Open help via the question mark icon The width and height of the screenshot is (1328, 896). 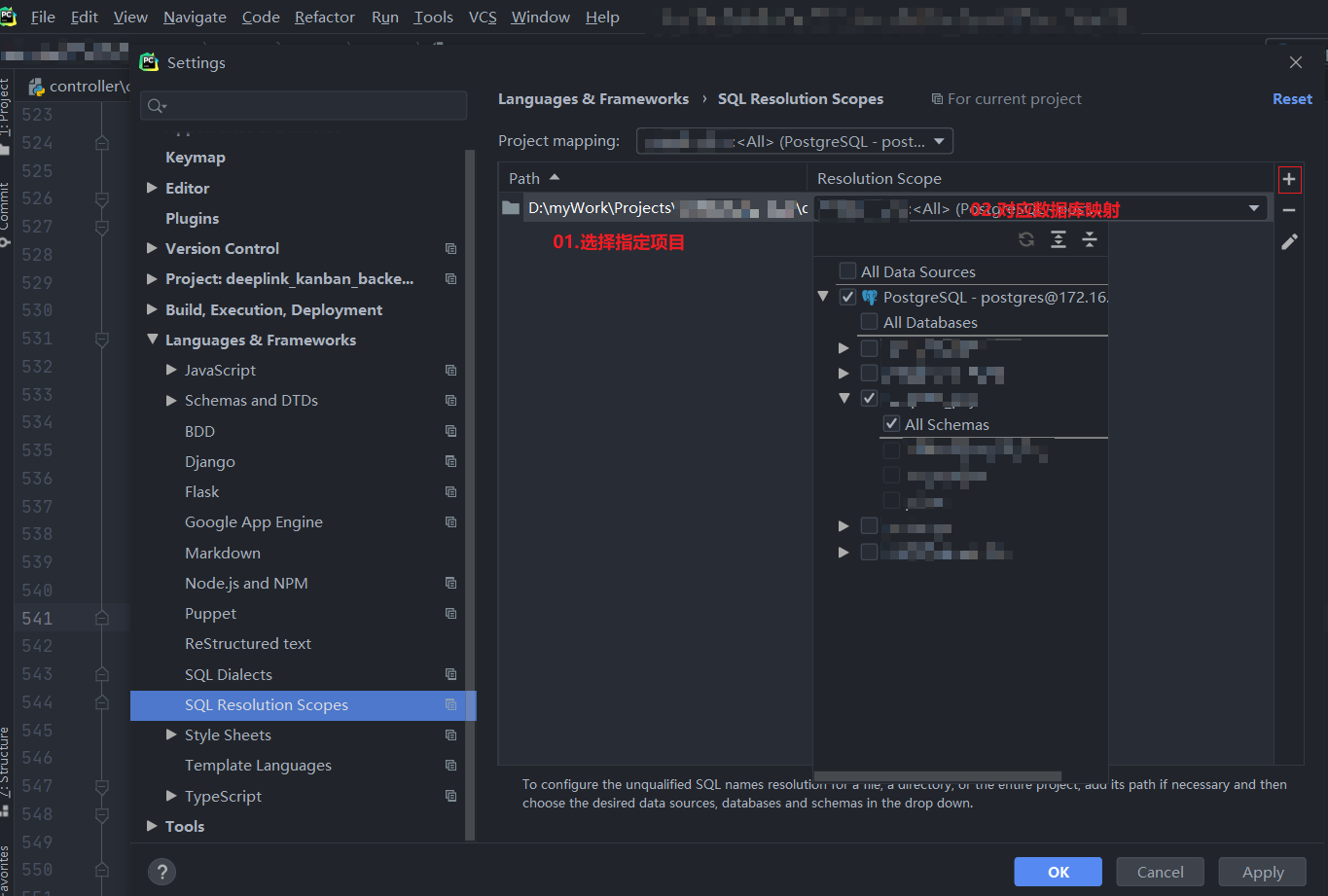click(162, 872)
